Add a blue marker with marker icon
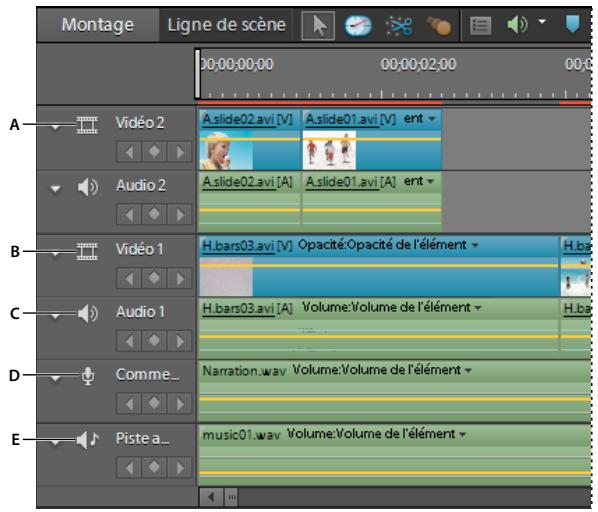Image resolution: width=598 pixels, height=512 pixels. pos(572,24)
